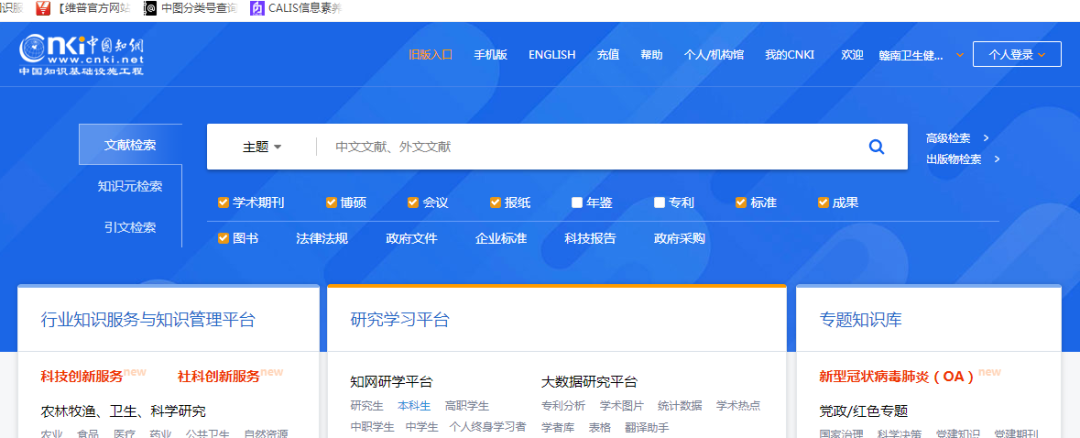Toggle the 学术期刊 checkbox

point(223,202)
